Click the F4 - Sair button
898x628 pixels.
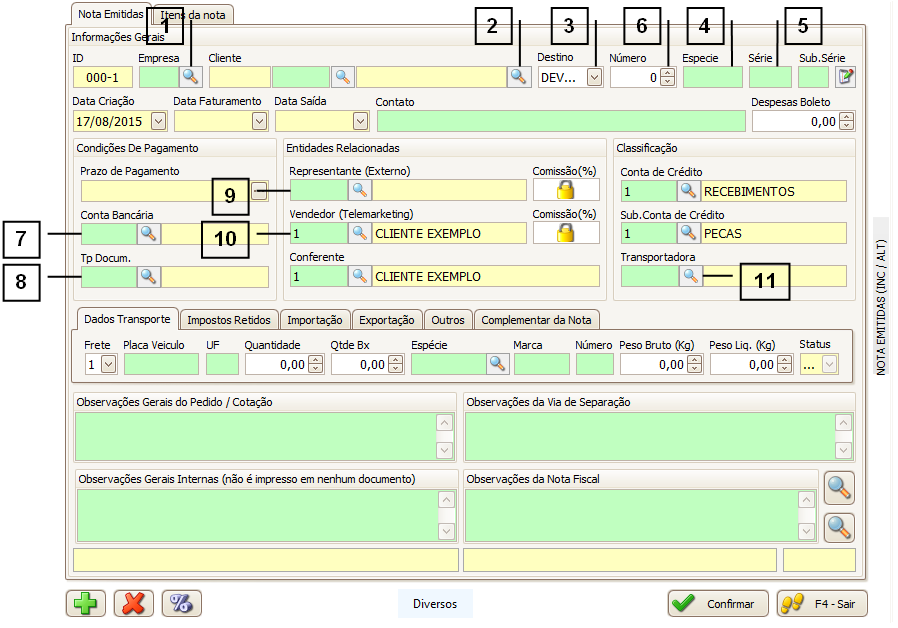[822, 604]
